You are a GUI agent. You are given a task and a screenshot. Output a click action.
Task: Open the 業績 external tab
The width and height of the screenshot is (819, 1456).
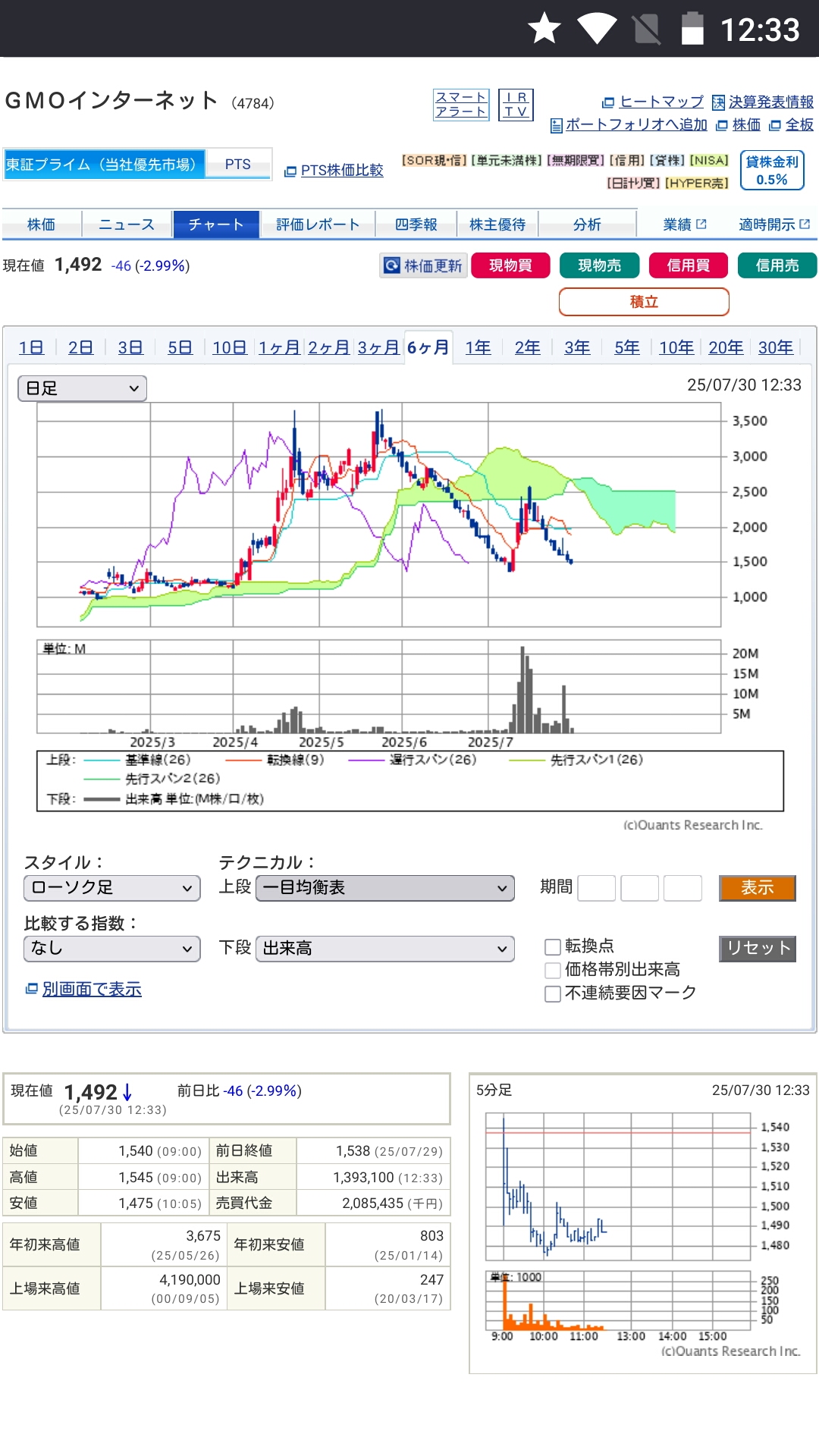(x=684, y=224)
